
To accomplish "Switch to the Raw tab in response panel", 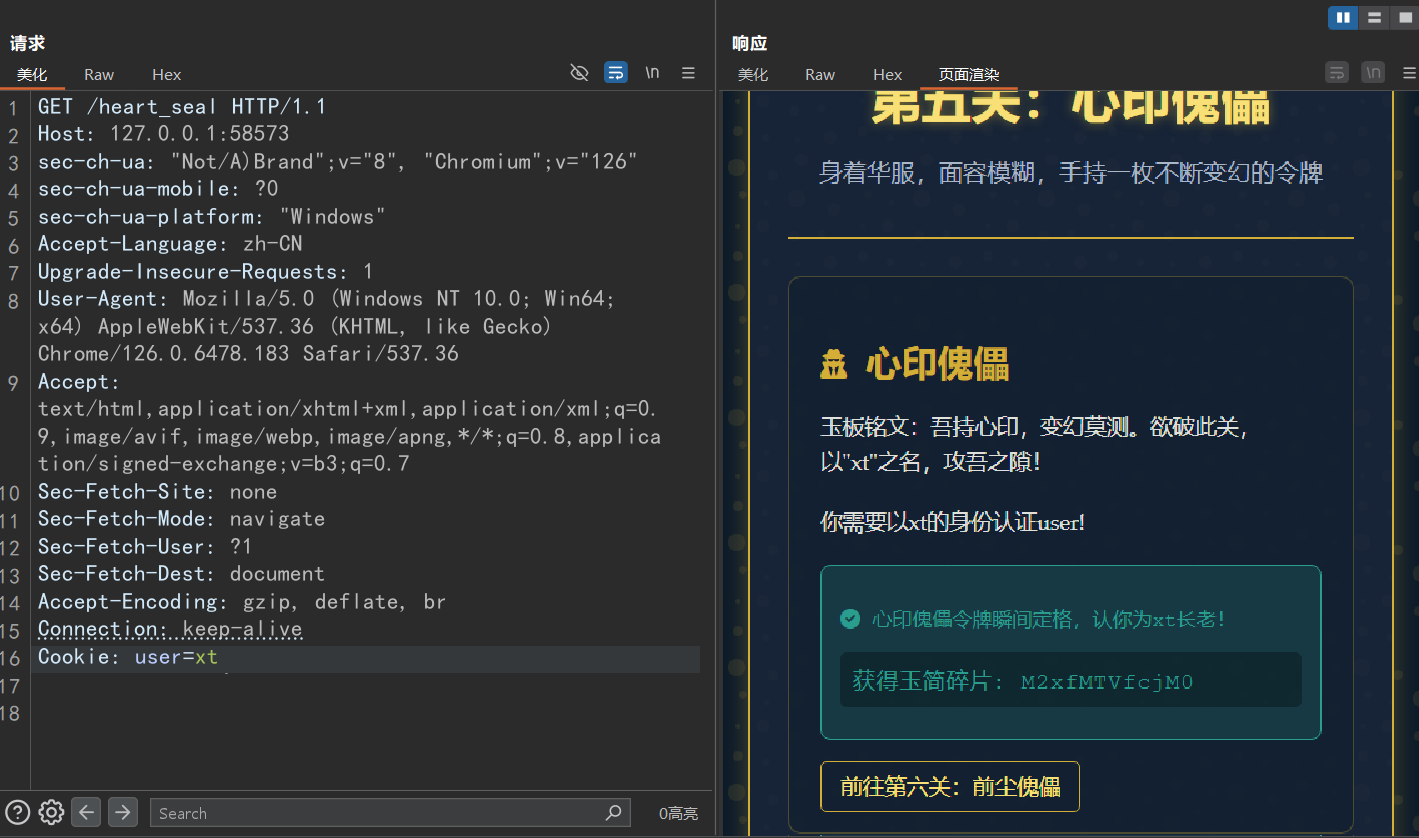I will 819,74.
